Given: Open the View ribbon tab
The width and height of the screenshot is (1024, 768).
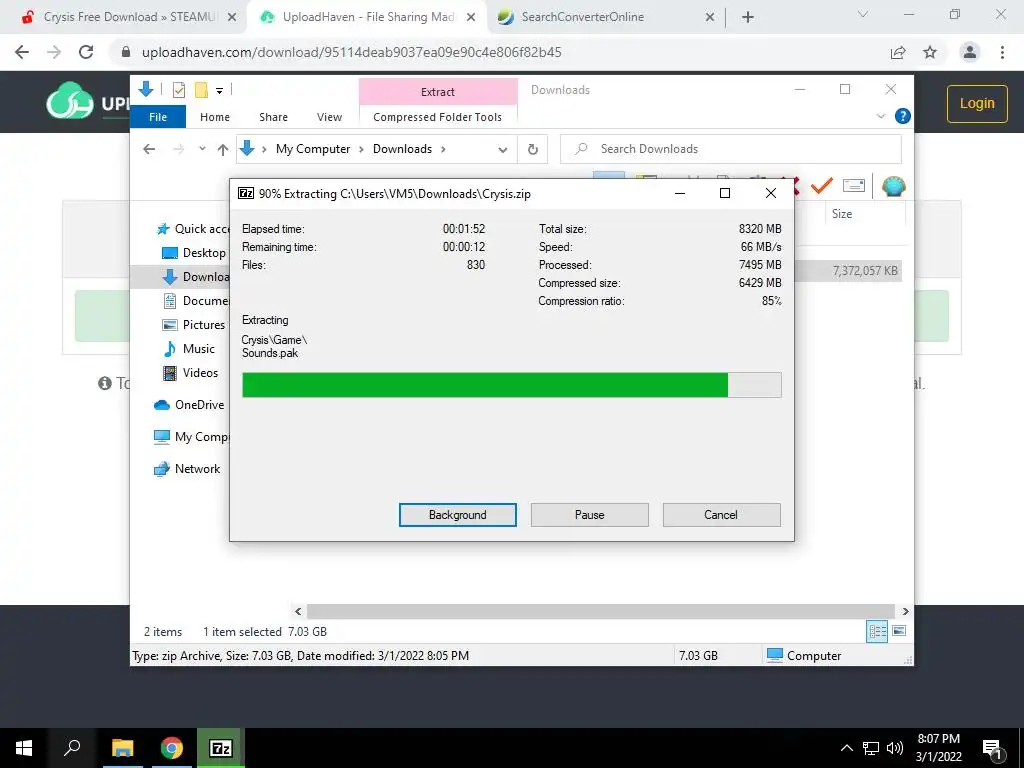Looking at the screenshot, I should [329, 117].
